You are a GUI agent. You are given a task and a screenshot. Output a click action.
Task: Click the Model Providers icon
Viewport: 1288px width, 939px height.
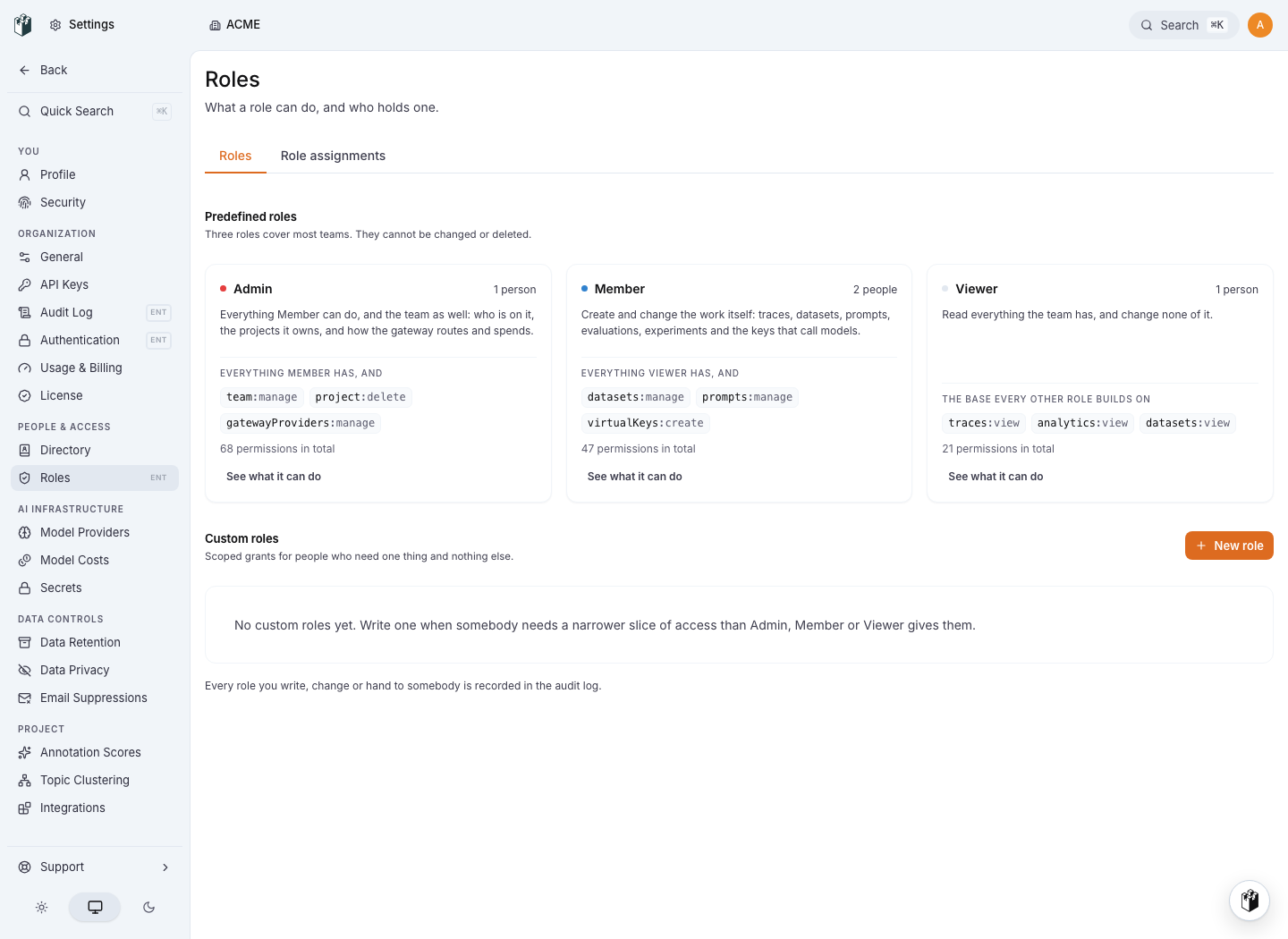(x=25, y=532)
